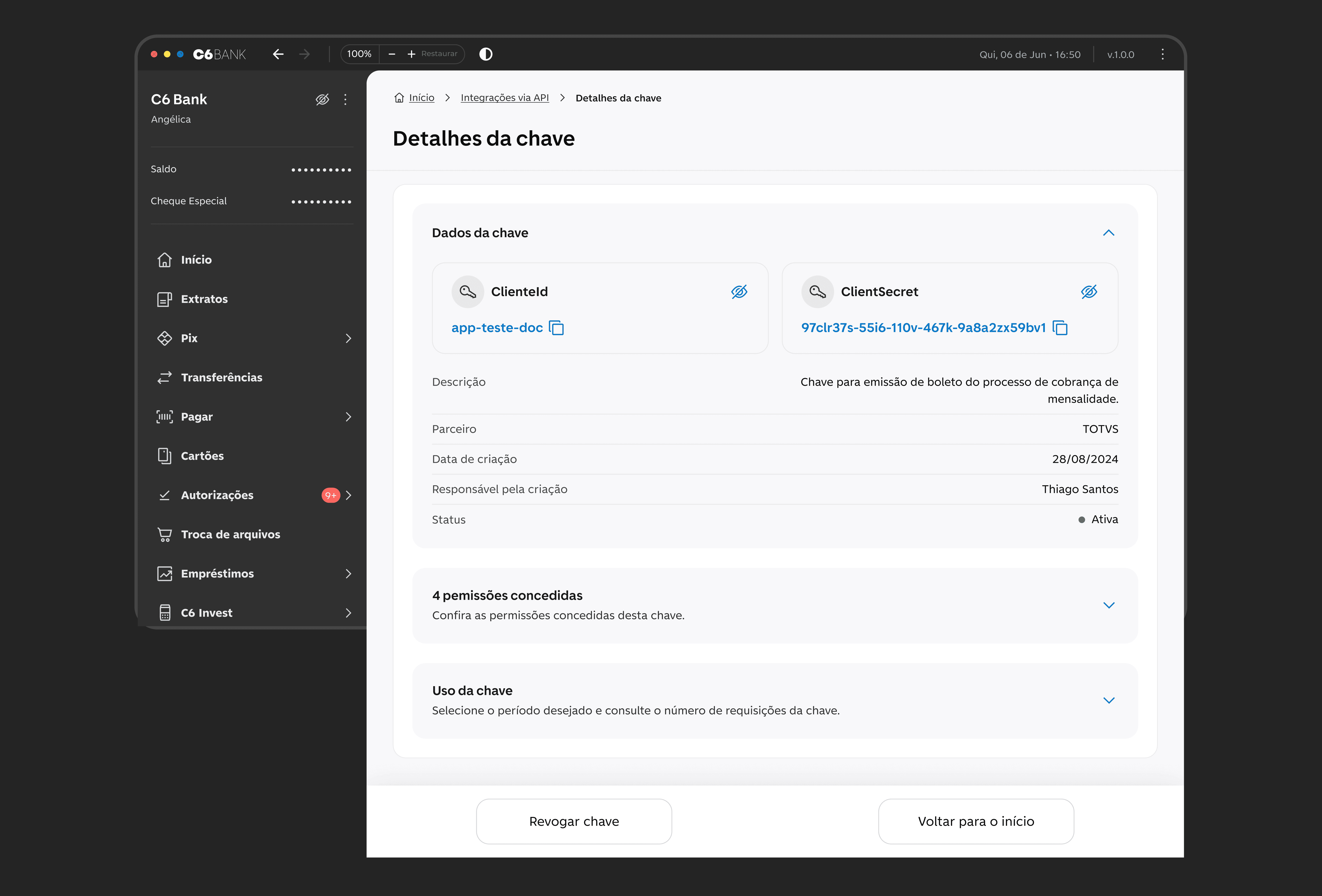Copy the ClientSecret value icon
Image resolution: width=1322 pixels, height=896 pixels.
(x=1060, y=328)
